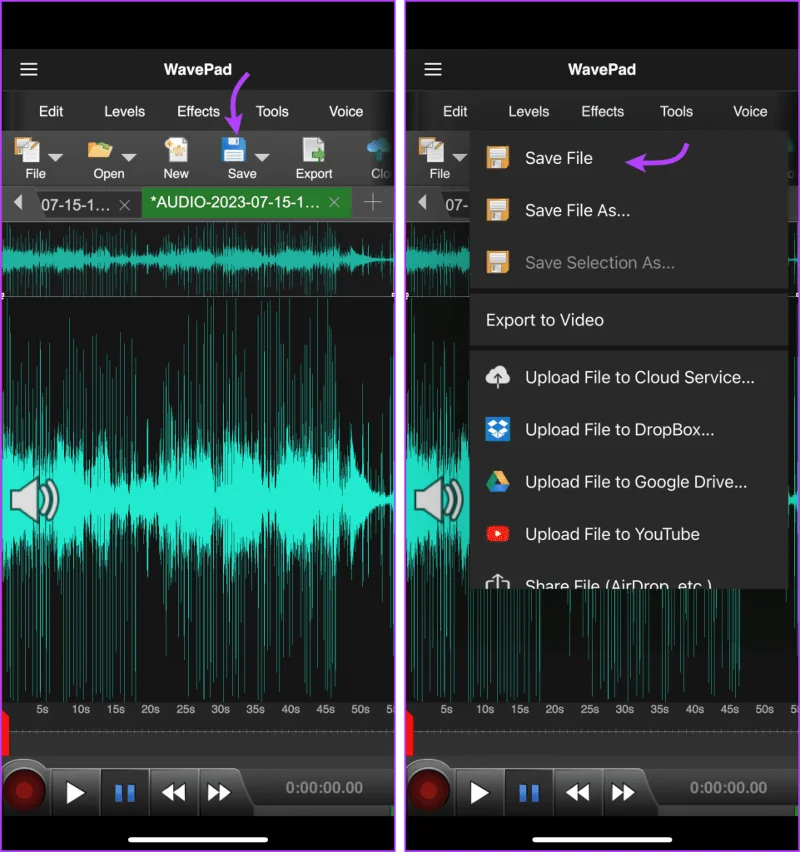Choose Upload File to DropBox...

tap(629, 430)
